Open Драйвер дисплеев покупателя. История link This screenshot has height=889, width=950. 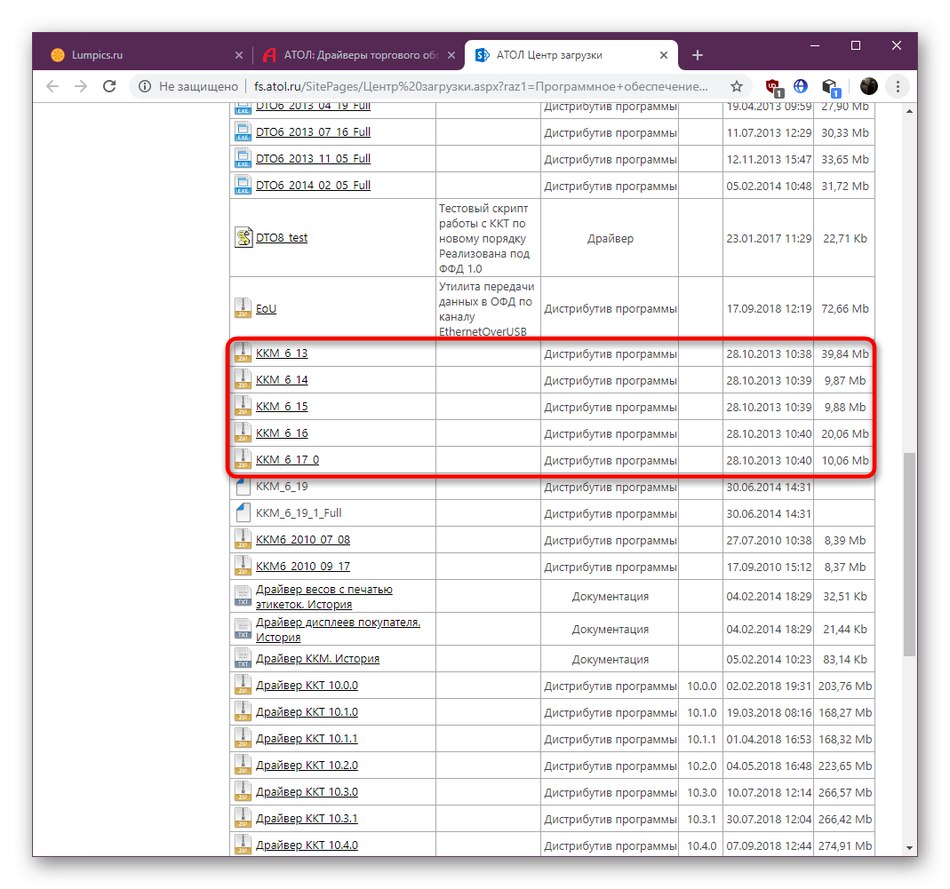click(x=338, y=629)
